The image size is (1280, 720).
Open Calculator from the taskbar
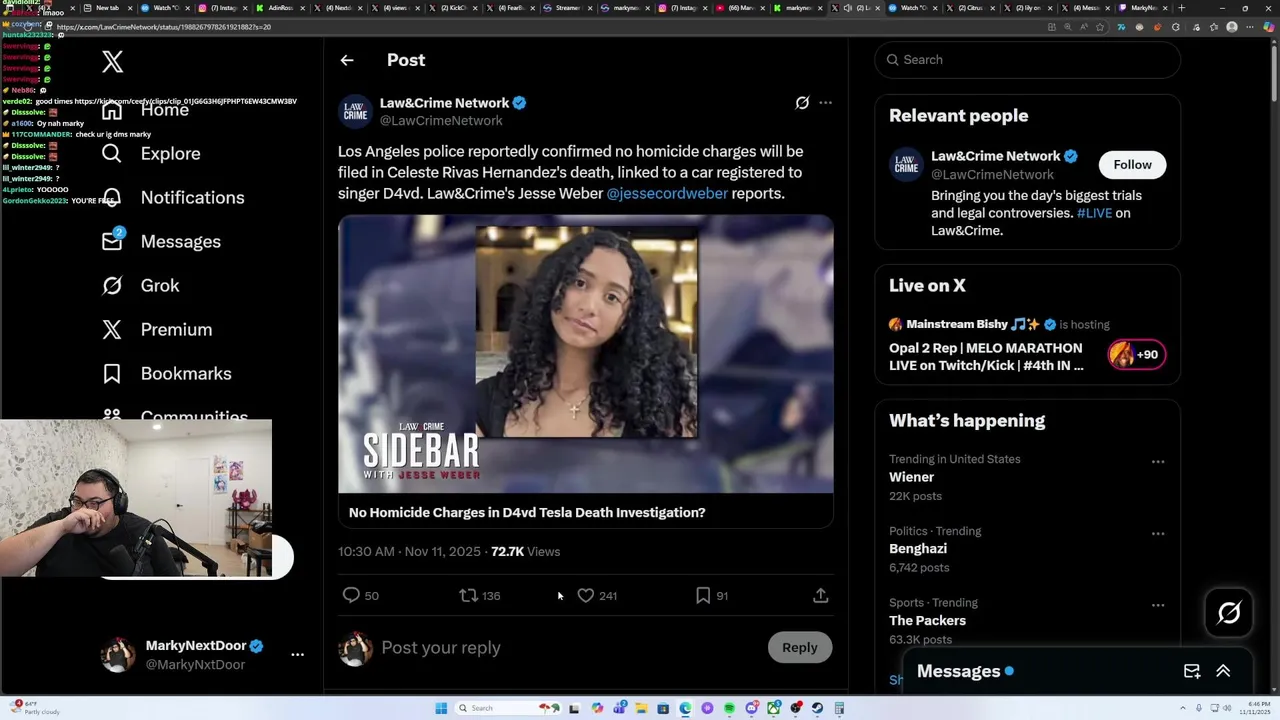[839, 708]
